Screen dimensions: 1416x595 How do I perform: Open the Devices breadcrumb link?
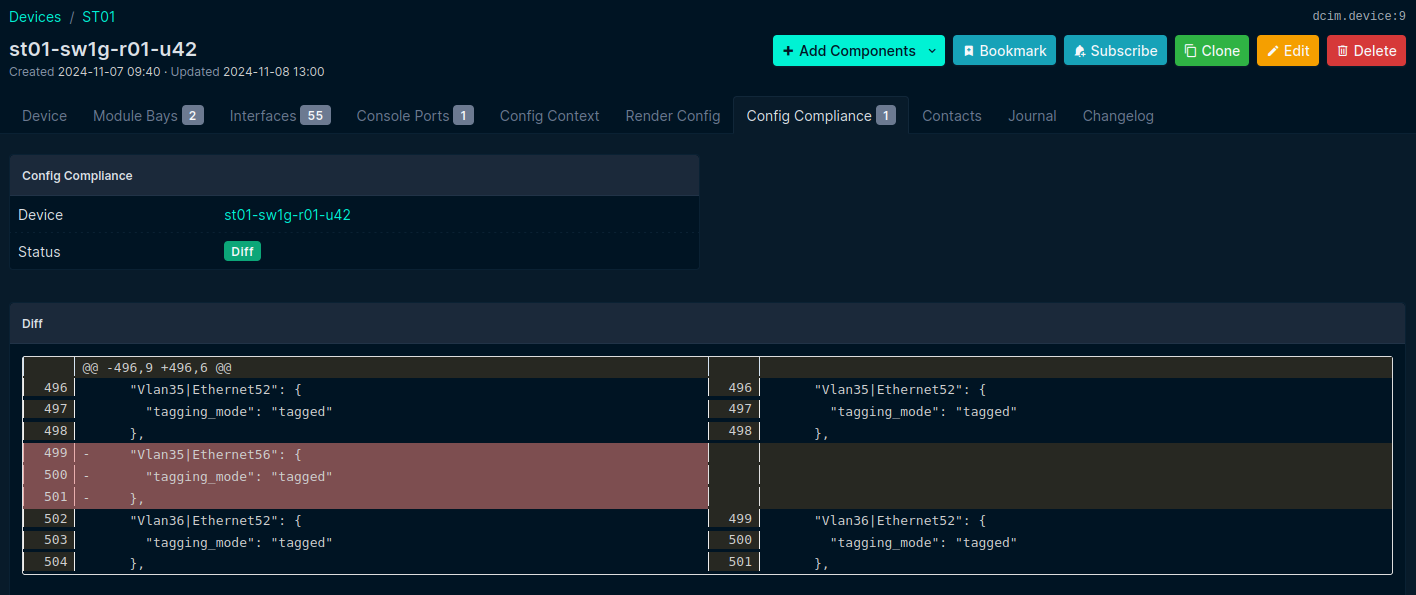pos(35,17)
